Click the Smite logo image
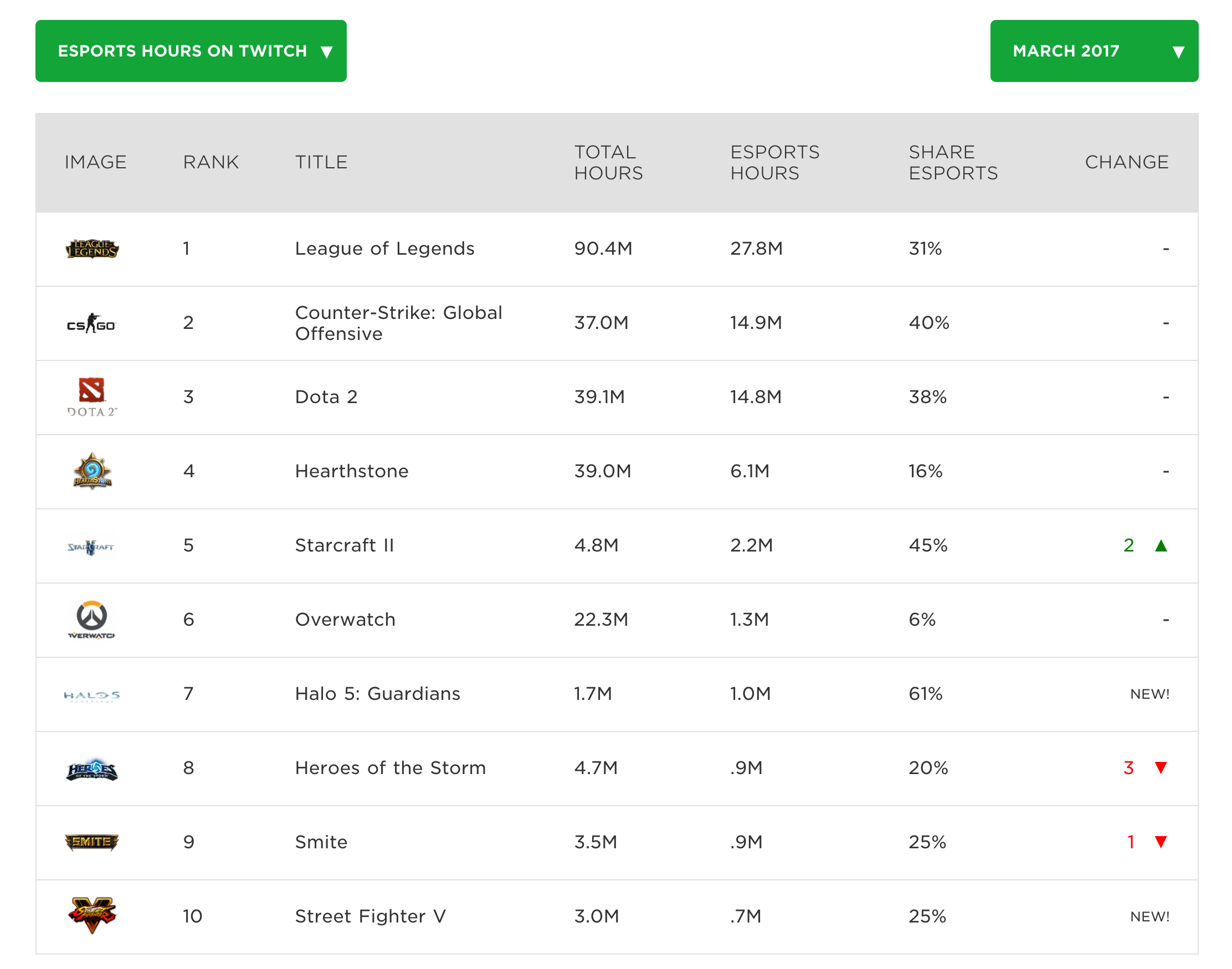Viewport: 1232px width, 969px height. (92, 842)
